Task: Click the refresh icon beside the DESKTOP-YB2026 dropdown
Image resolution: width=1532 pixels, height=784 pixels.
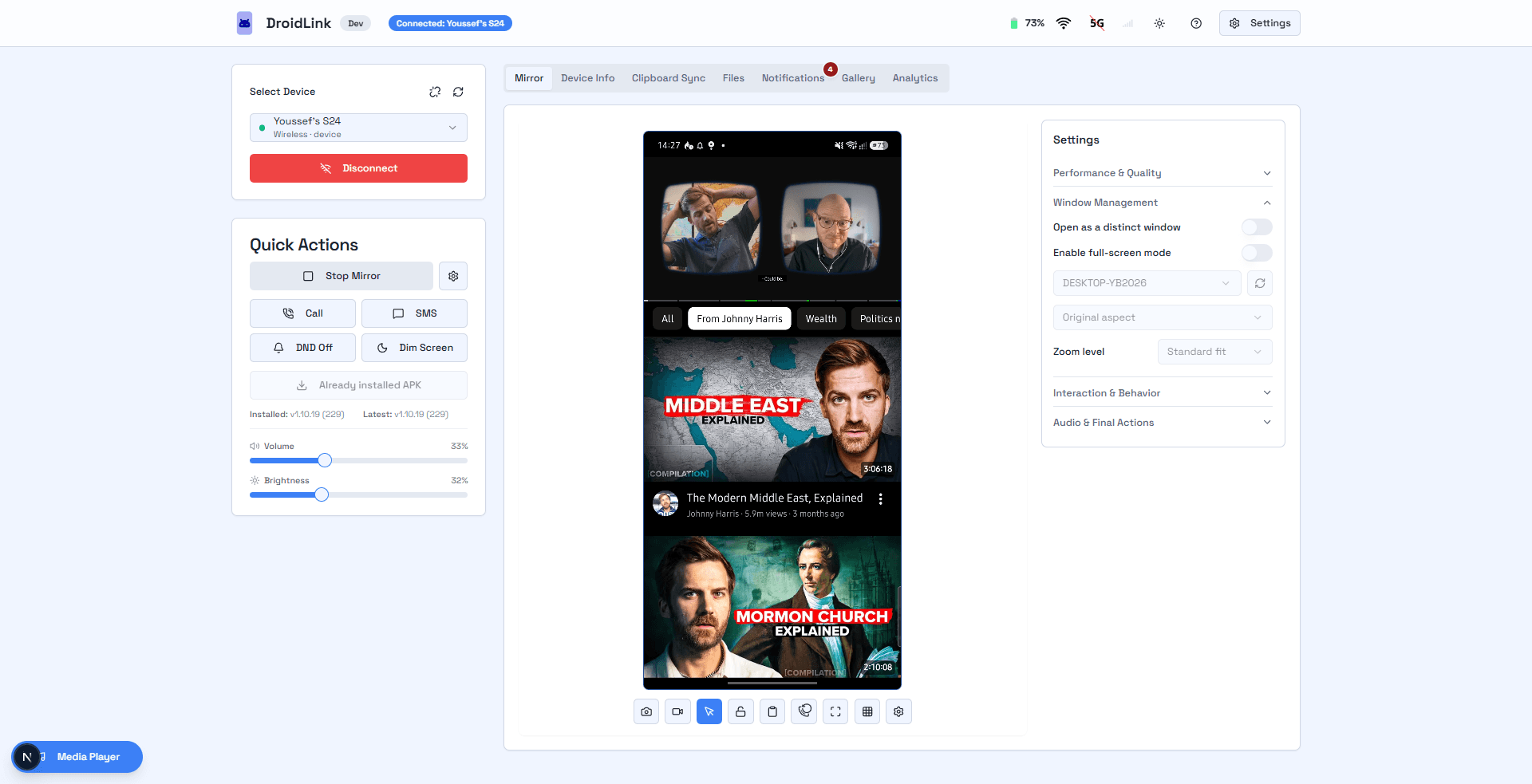Action: pyautogui.click(x=1260, y=283)
